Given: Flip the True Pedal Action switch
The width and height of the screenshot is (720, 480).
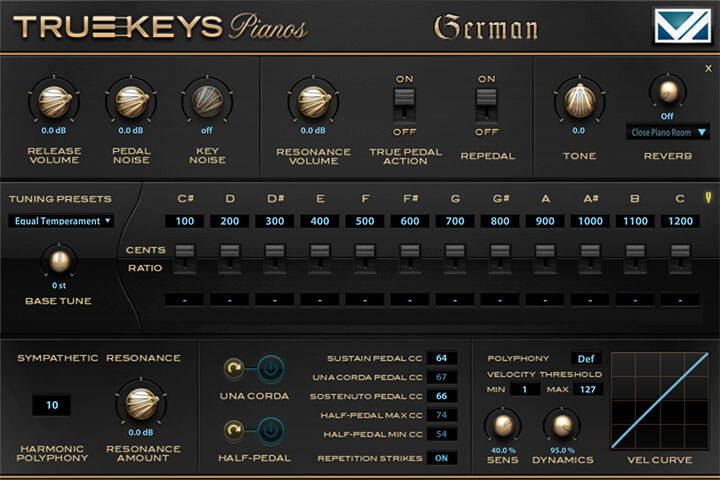Looking at the screenshot, I should point(404,103).
